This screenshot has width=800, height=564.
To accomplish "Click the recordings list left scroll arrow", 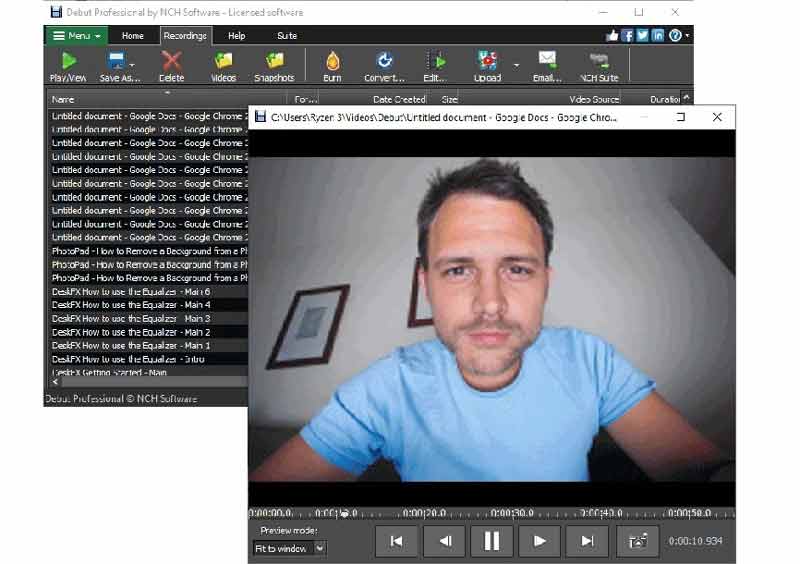I will click(55, 382).
